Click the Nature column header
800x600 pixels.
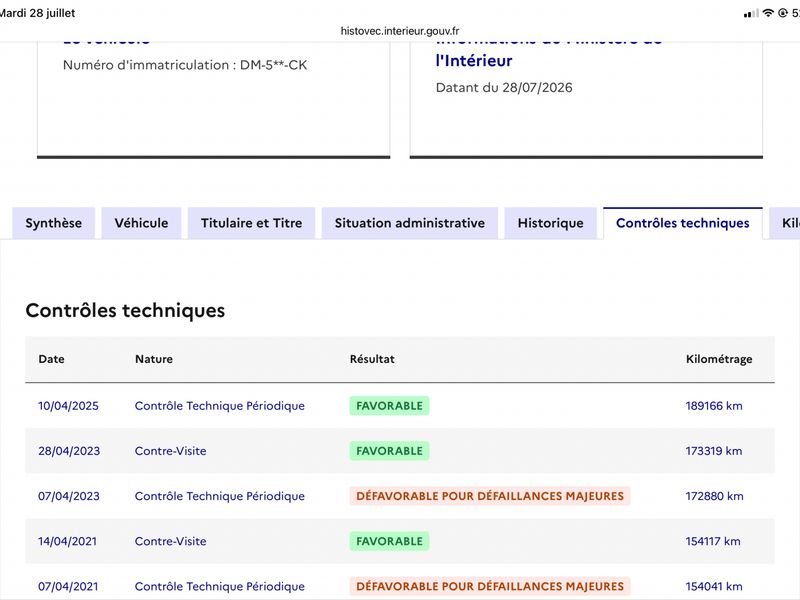click(x=154, y=359)
